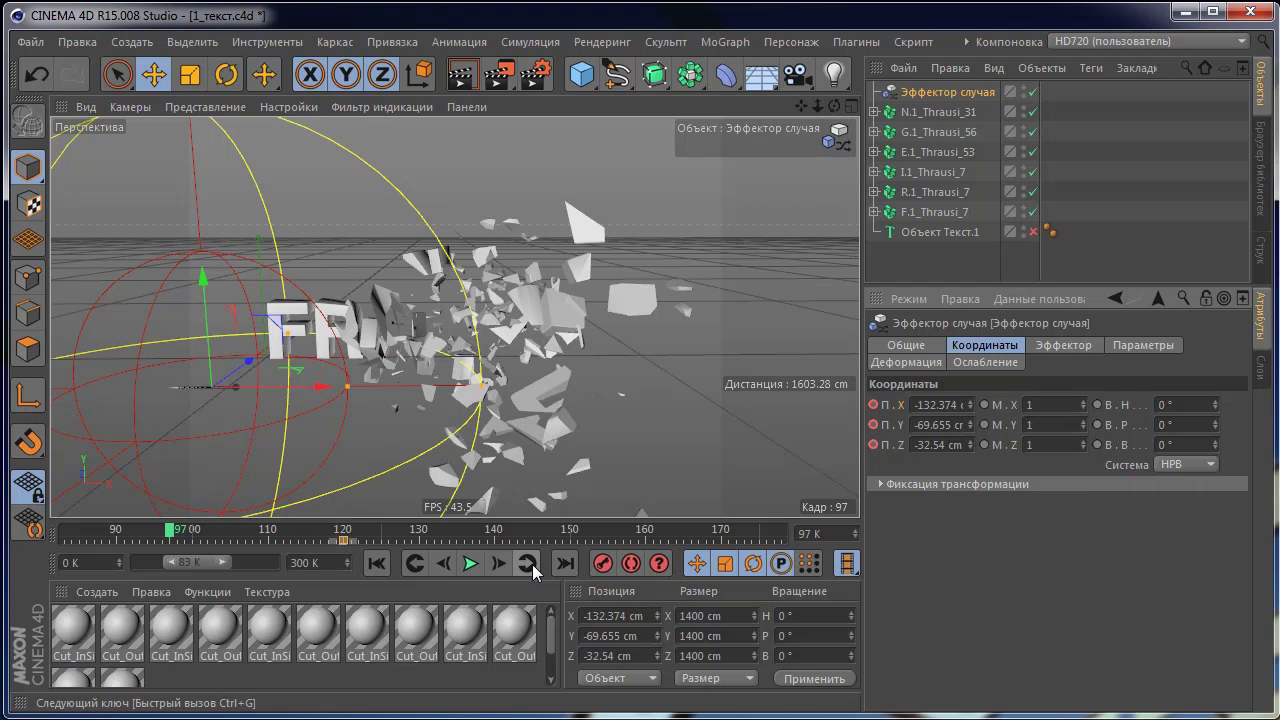Go to start of animation
1280x720 pixels.
[x=376, y=564]
